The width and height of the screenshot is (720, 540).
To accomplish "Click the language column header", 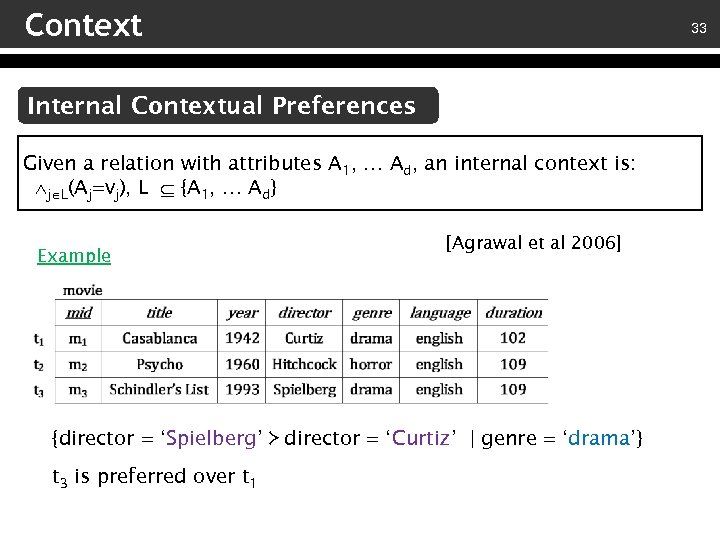I will [x=439, y=313].
